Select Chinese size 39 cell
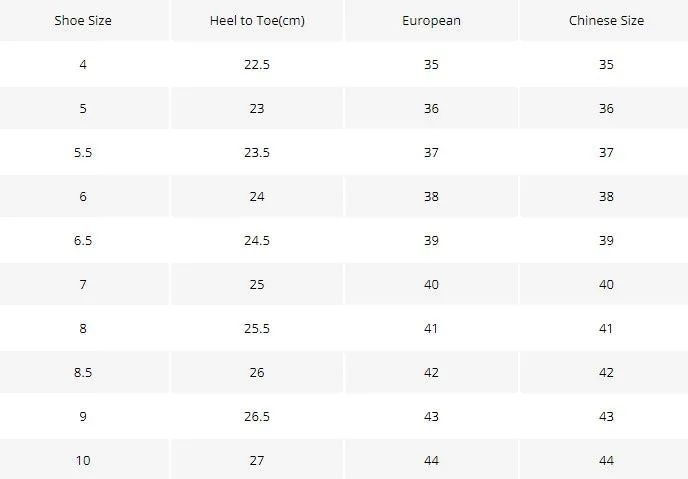Viewport: 688px width, 479px height. pos(606,240)
